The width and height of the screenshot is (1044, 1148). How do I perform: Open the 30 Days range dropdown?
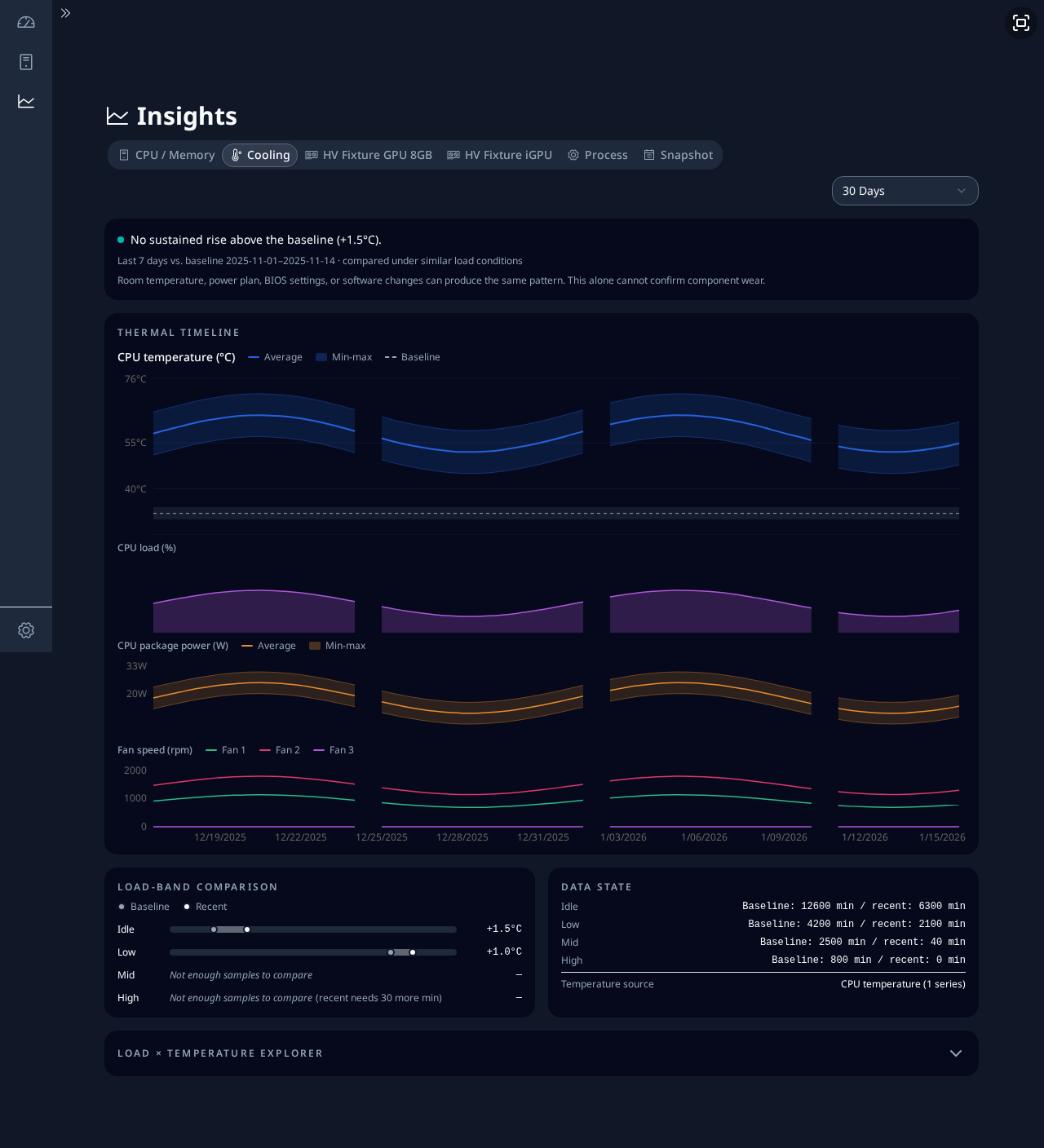point(905,191)
